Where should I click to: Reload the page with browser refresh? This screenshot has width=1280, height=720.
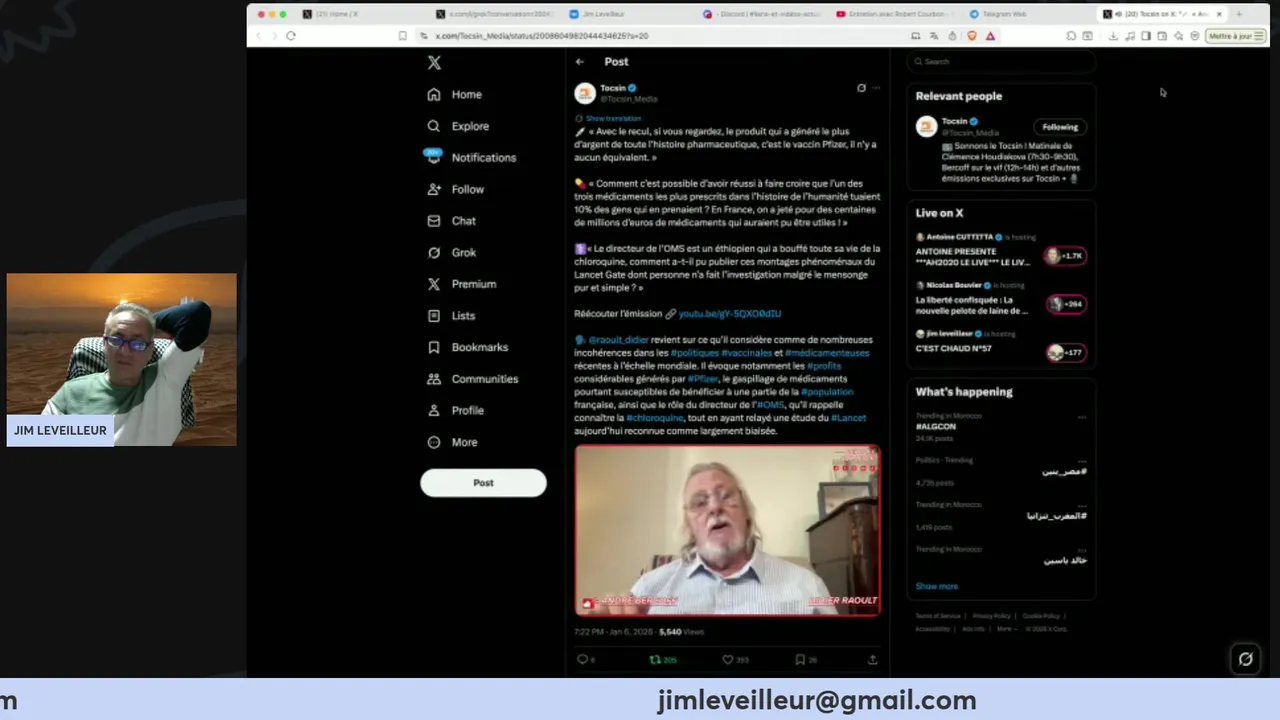pyautogui.click(x=291, y=36)
